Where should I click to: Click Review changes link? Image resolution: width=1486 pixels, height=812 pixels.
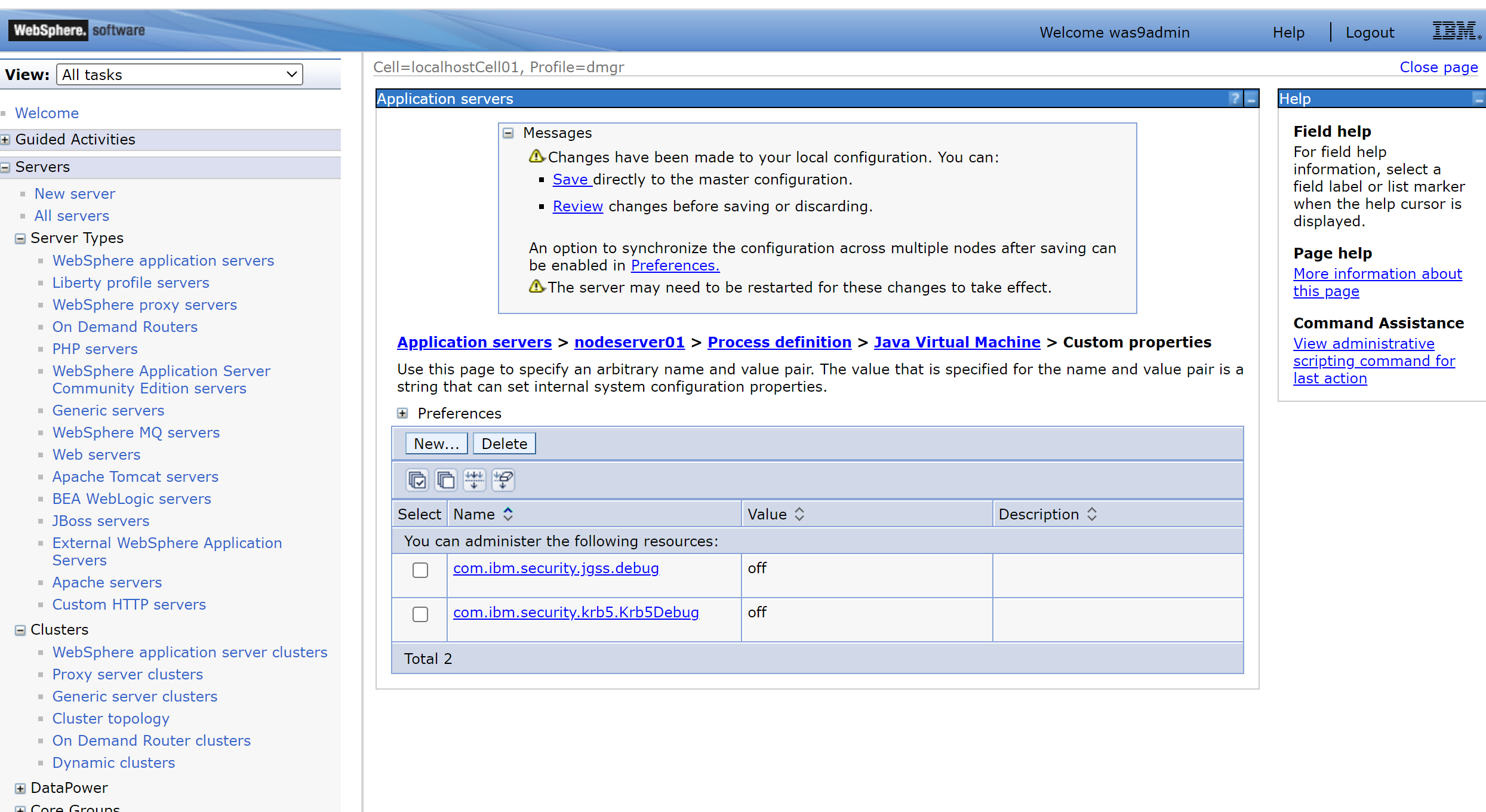pyautogui.click(x=578, y=206)
